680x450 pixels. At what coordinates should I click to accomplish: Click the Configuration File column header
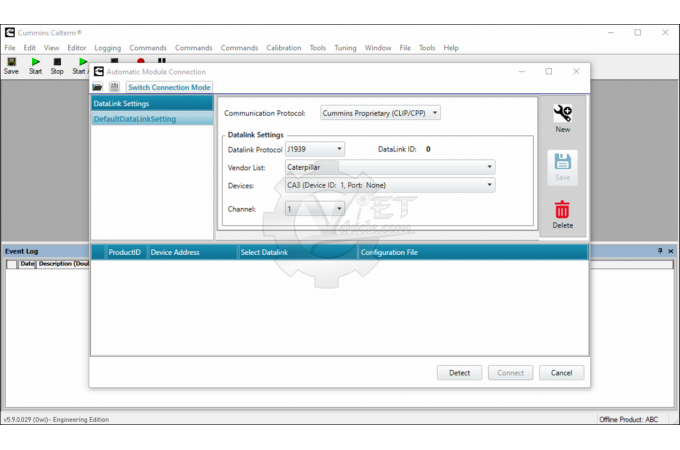pyautogui.click(x=473, y=252)
